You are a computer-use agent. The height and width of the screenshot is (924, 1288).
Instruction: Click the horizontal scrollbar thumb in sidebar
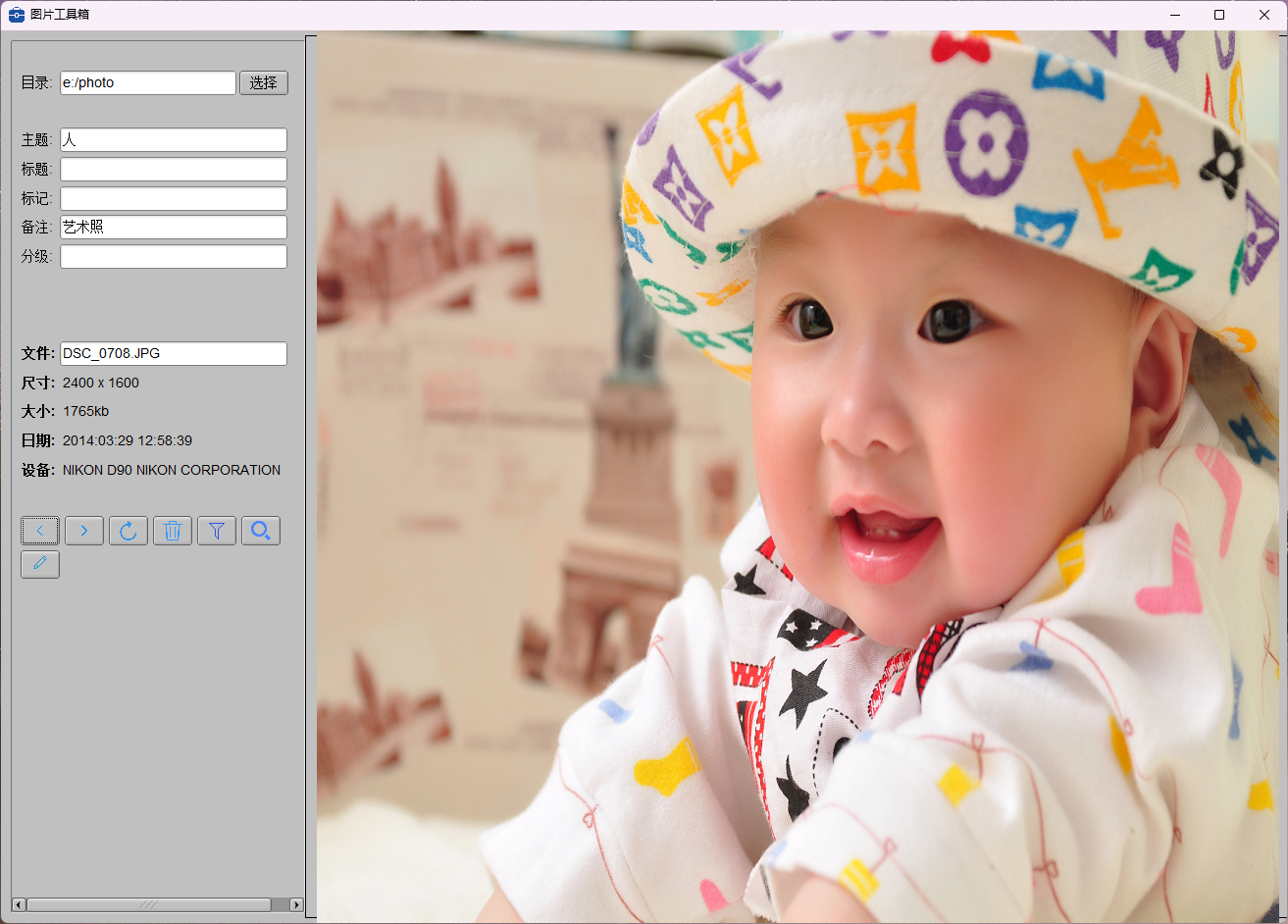(x=148, y=904)
